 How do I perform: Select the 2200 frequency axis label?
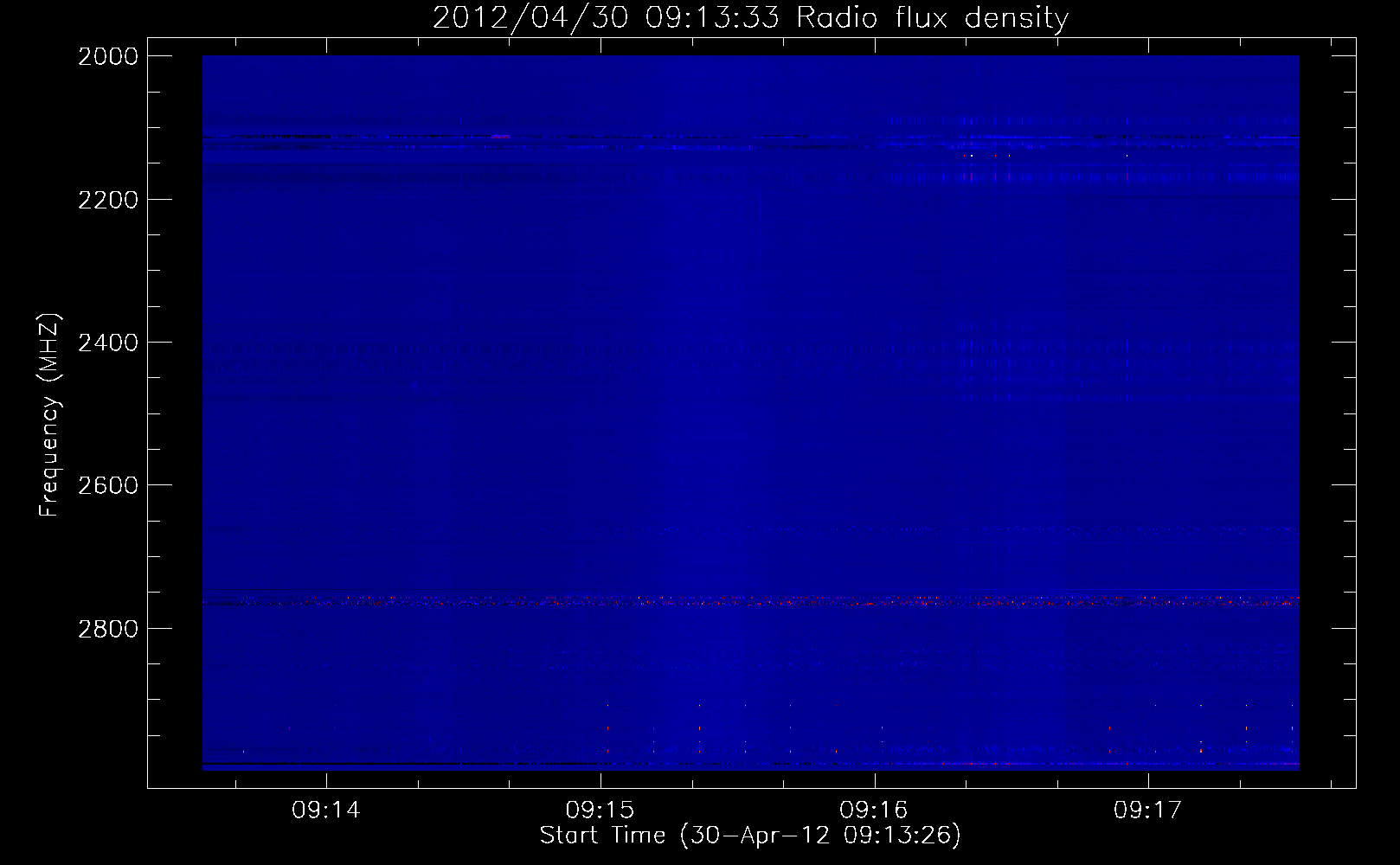(x=107, y=200)
